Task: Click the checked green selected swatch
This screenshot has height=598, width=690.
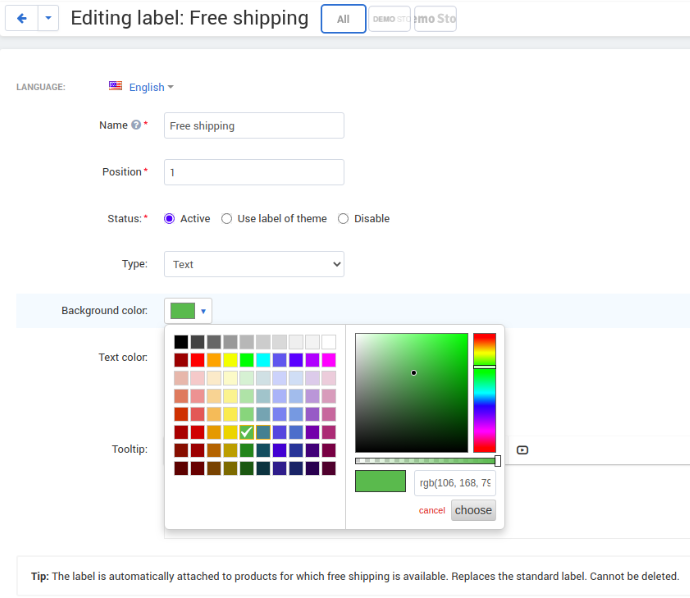Action: (247, 432)
